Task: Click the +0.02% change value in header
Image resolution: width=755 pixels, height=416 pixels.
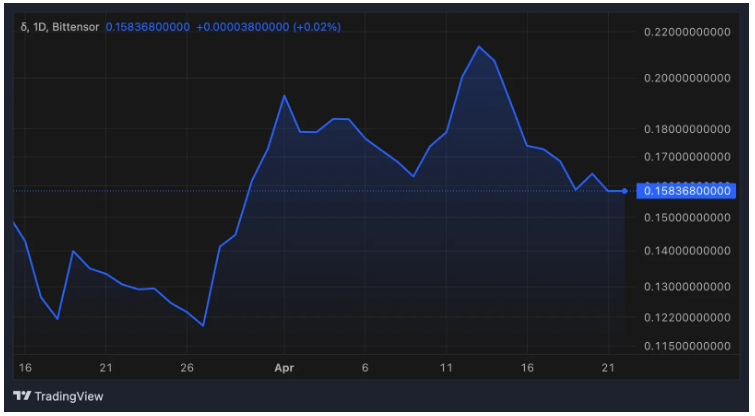Action: tap(316, 27)
